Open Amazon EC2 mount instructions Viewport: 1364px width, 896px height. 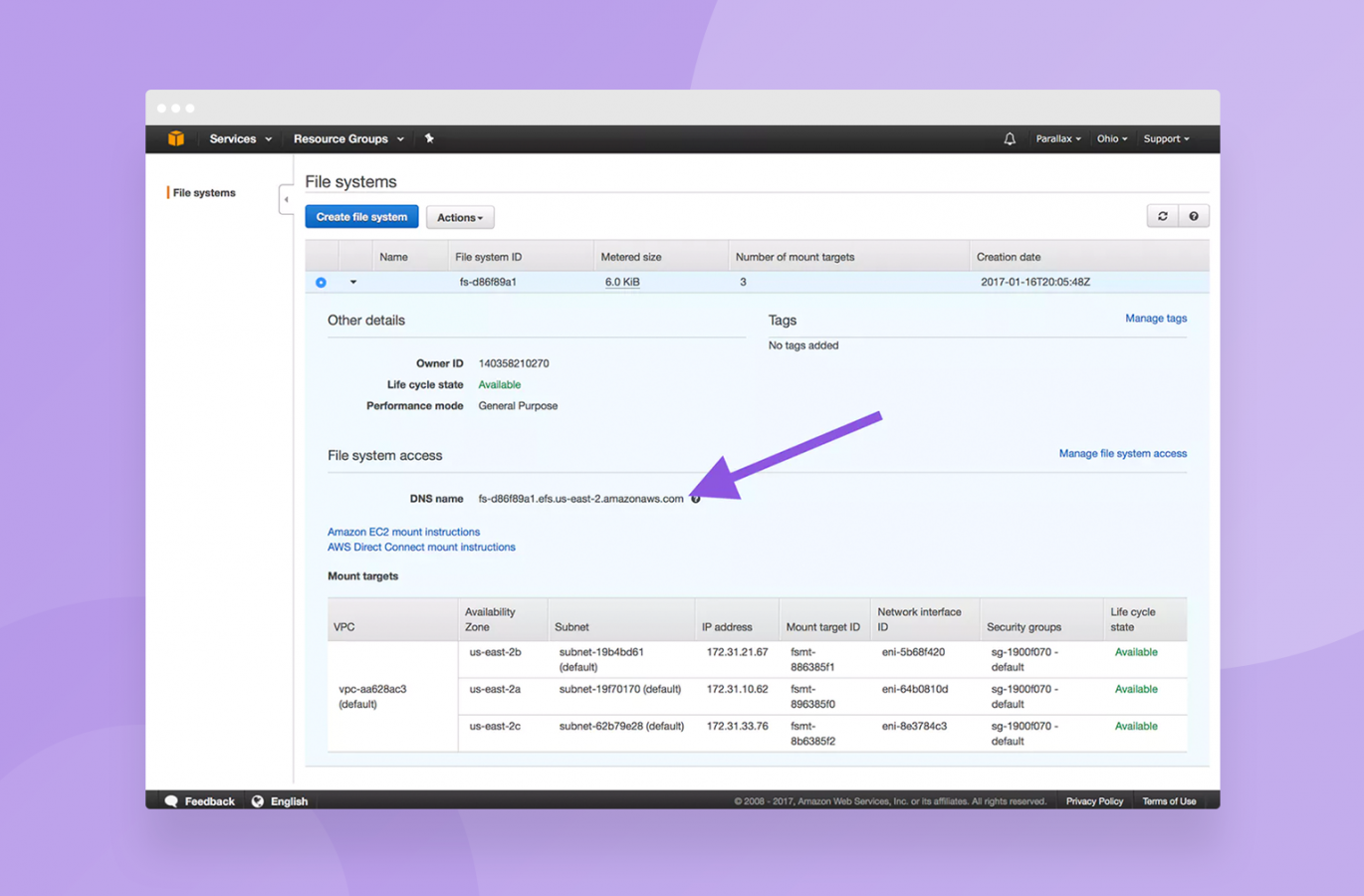(403, 532)
